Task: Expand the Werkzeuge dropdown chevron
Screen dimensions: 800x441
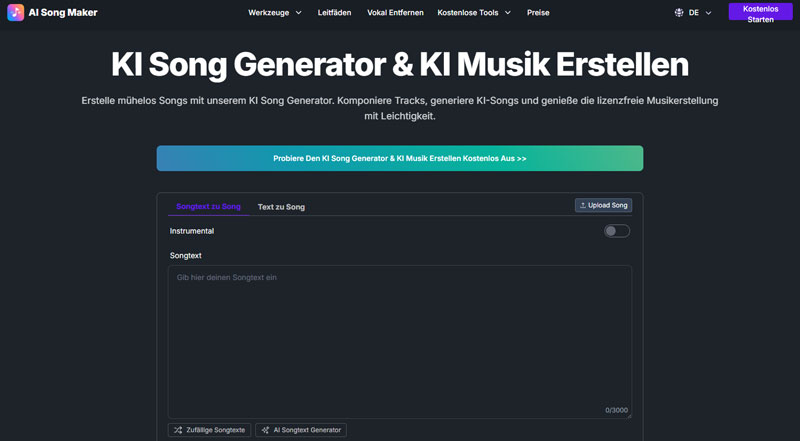Action: [x=298, y=13]
